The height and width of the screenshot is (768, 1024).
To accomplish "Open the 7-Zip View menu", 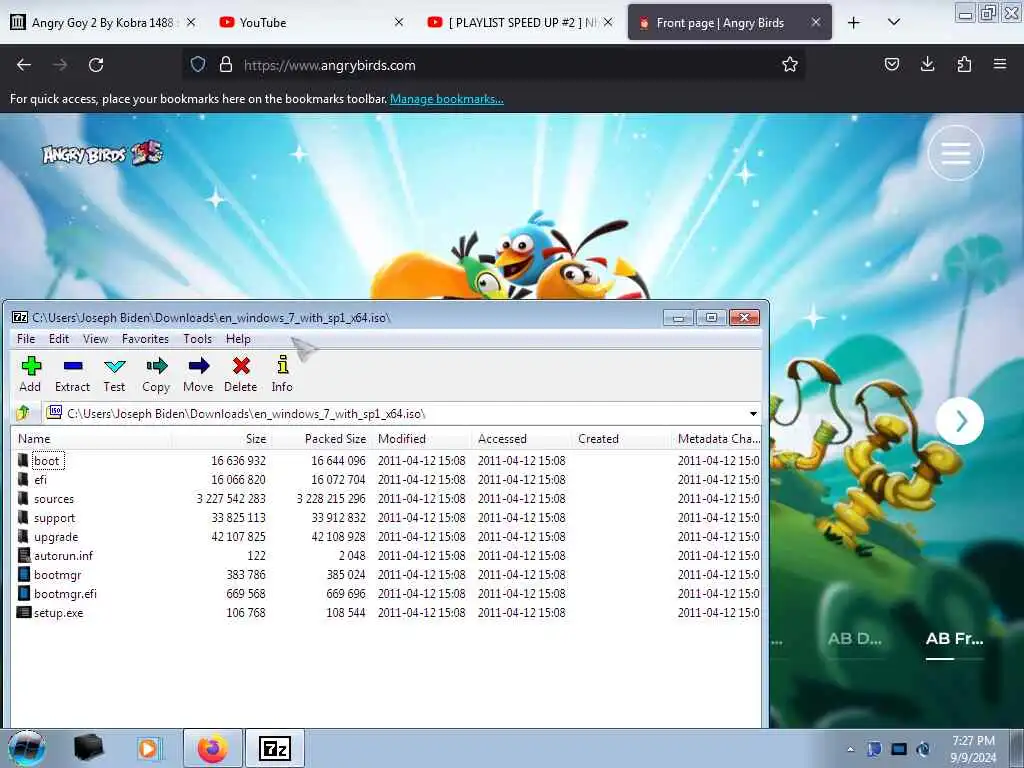I will 95,339.
